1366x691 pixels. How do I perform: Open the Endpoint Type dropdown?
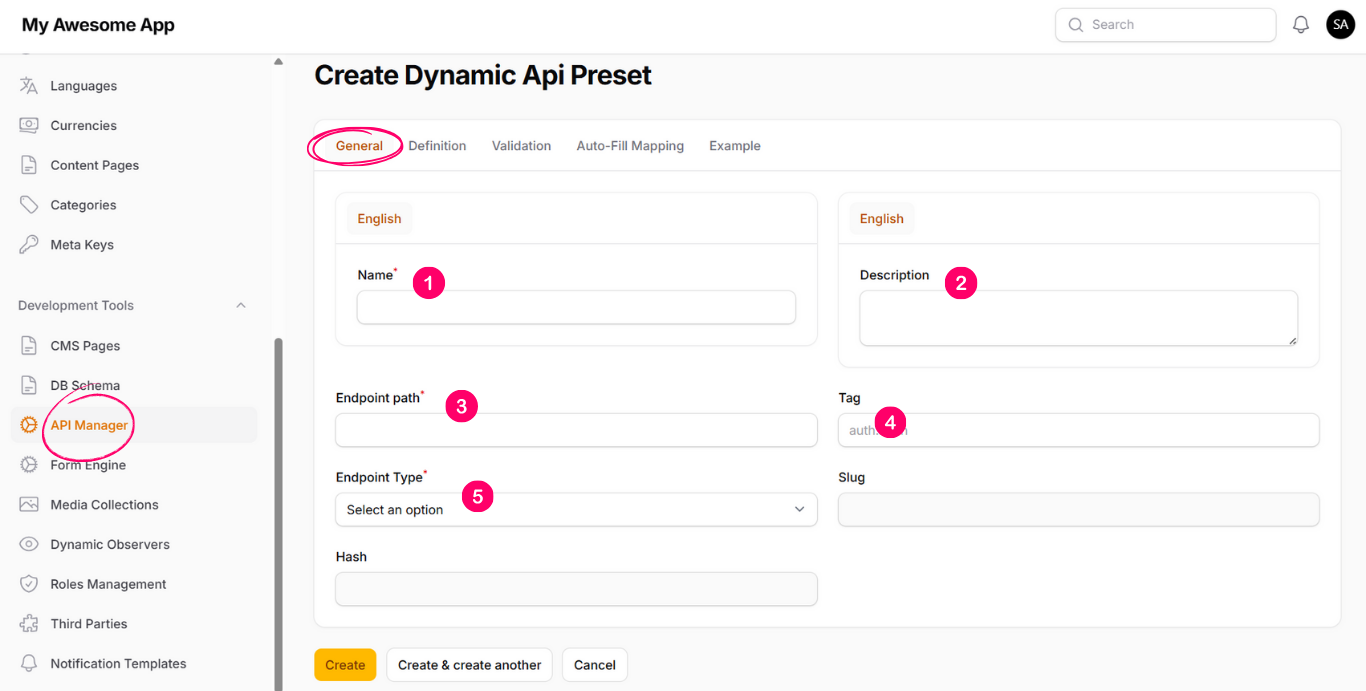(x=576, y=510)
